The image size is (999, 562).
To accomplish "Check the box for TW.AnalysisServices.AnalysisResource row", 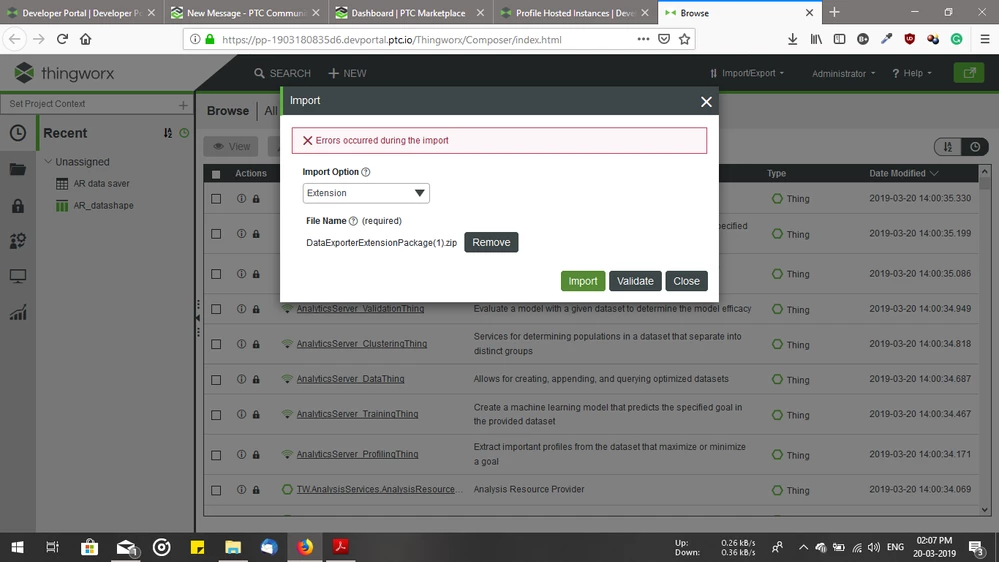I will point(216,491).
